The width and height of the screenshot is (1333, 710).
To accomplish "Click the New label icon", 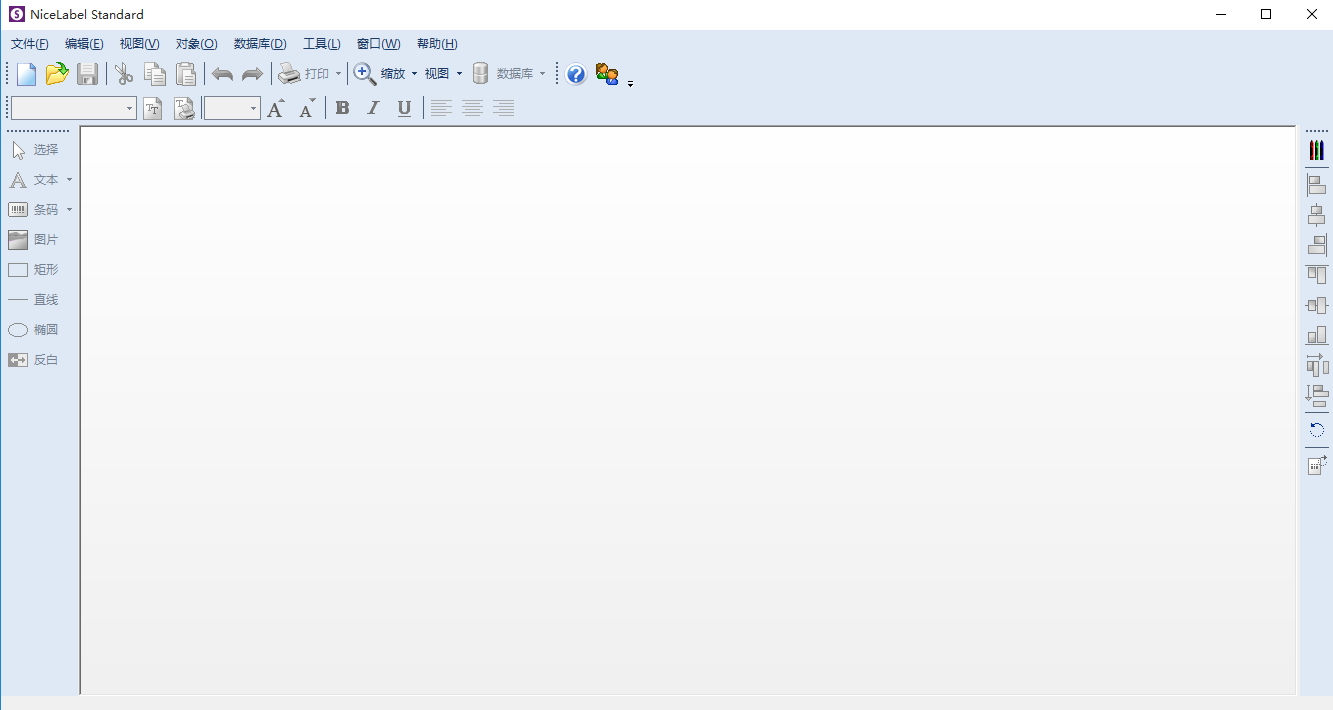I will click(x=27, y=74).
